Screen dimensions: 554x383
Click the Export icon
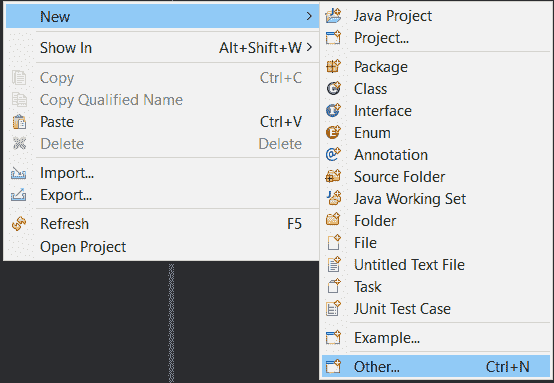(x=18, y=195)
